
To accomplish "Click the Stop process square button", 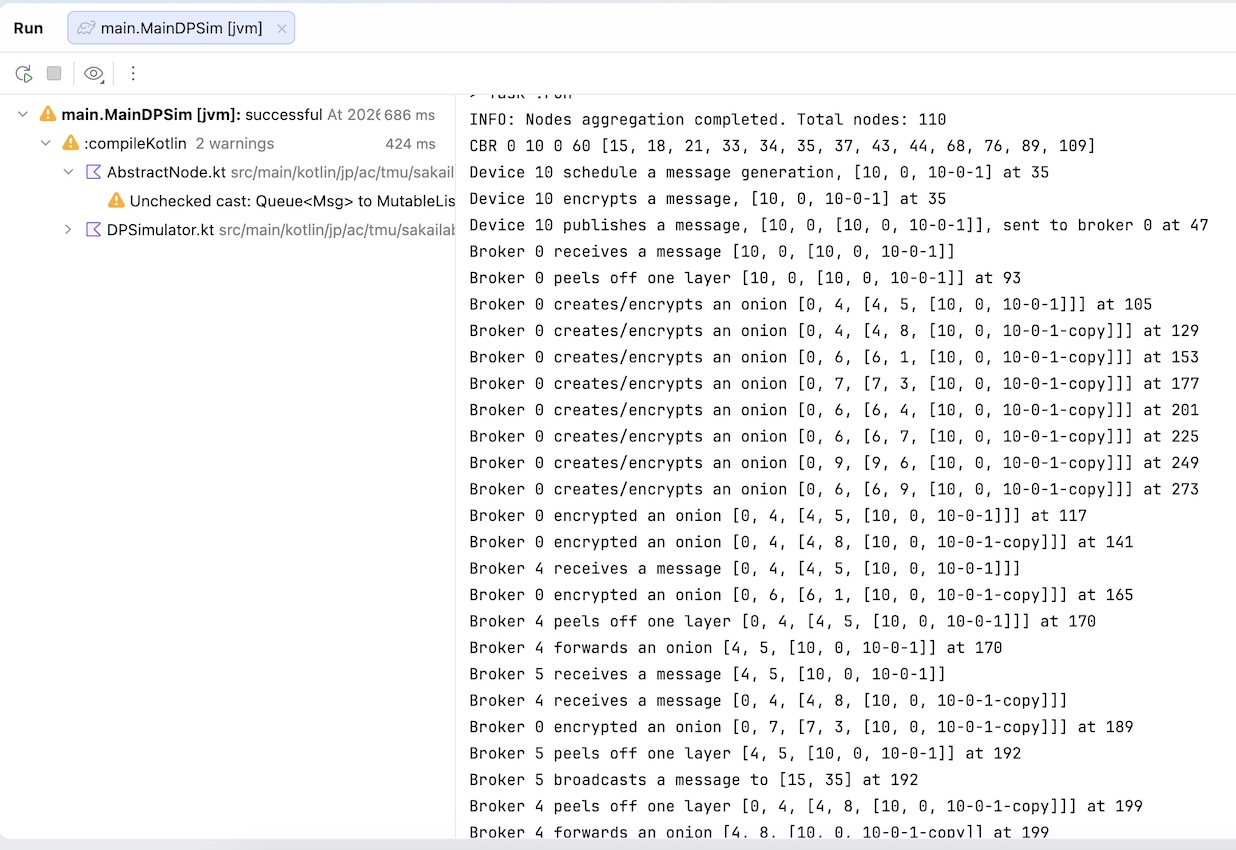I will 54,73.
